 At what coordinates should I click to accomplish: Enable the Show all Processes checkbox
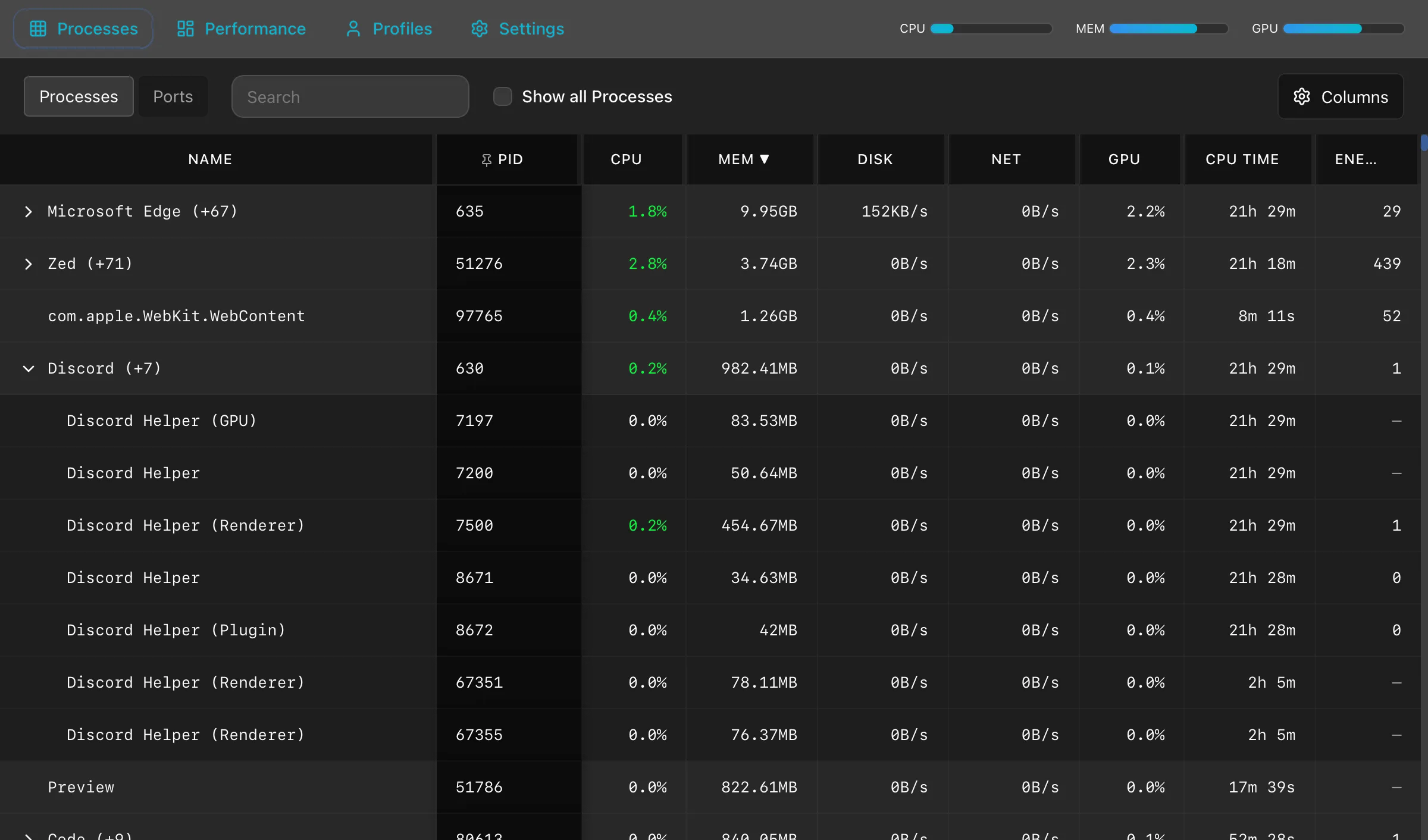(x=503, y=96)
